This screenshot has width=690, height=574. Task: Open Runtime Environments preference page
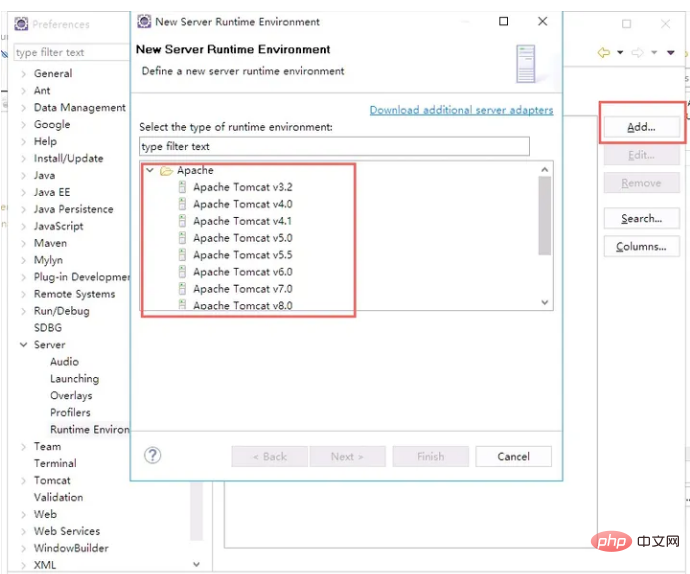(x=90, y=430)
